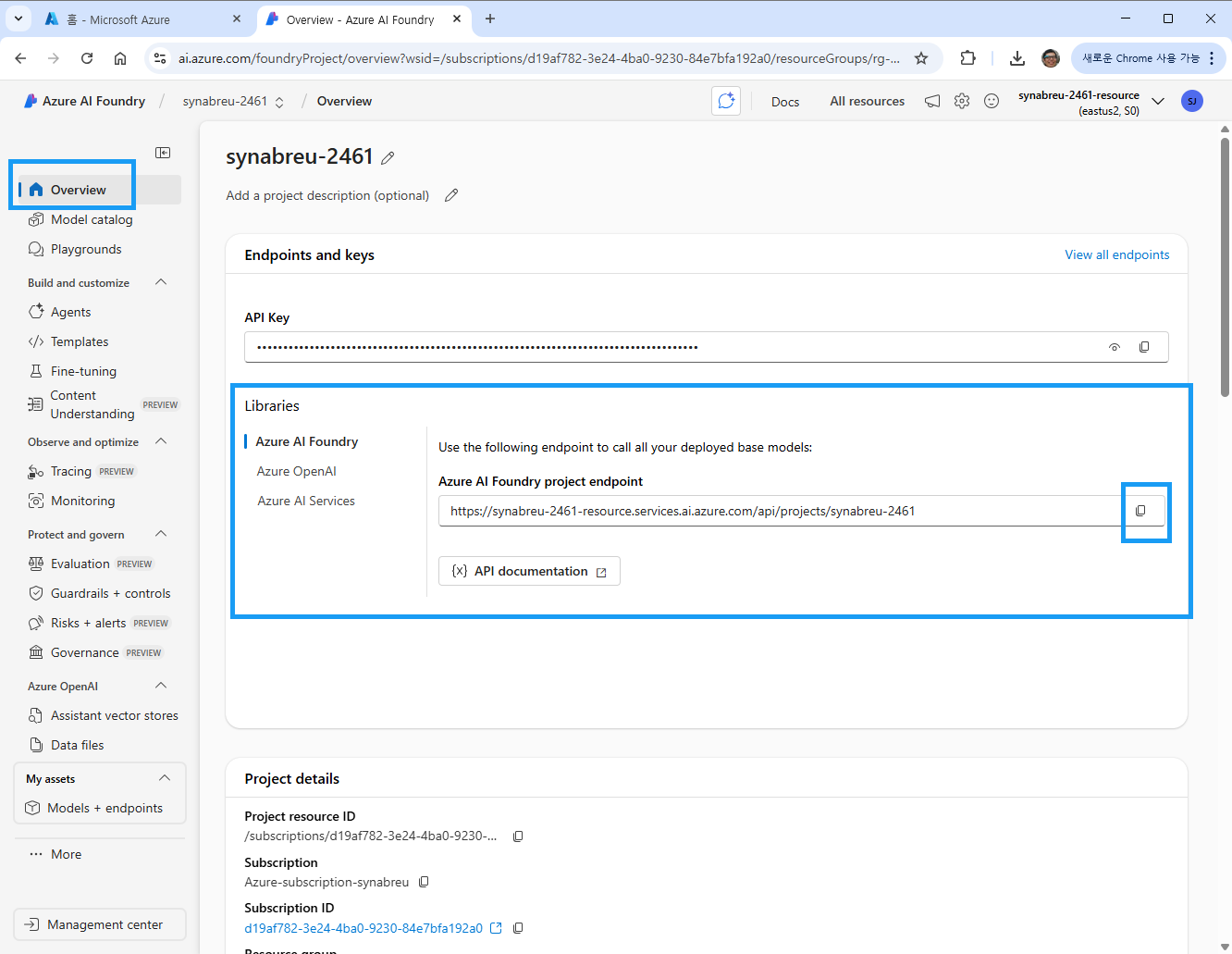1232x954 pixels.
Task: Click the page vertical scrollbar
Action: (x=1225, y=268)
